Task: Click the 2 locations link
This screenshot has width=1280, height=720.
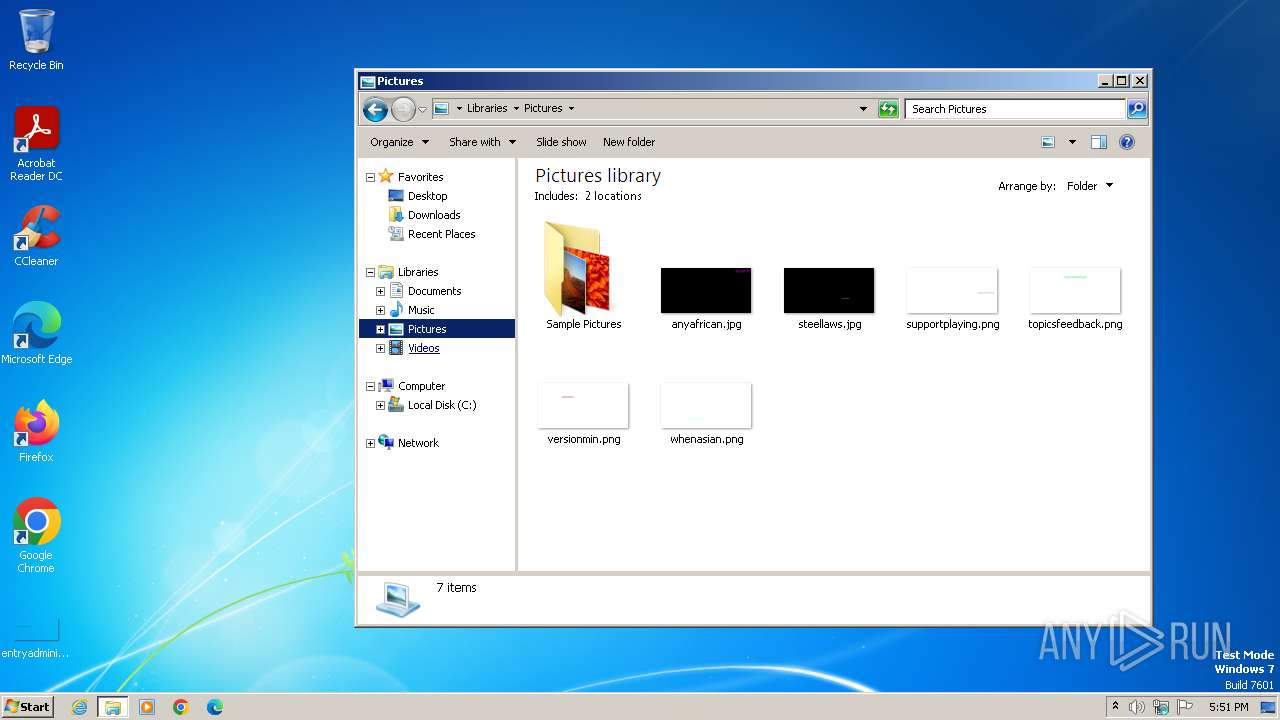Action: (613, 196)
